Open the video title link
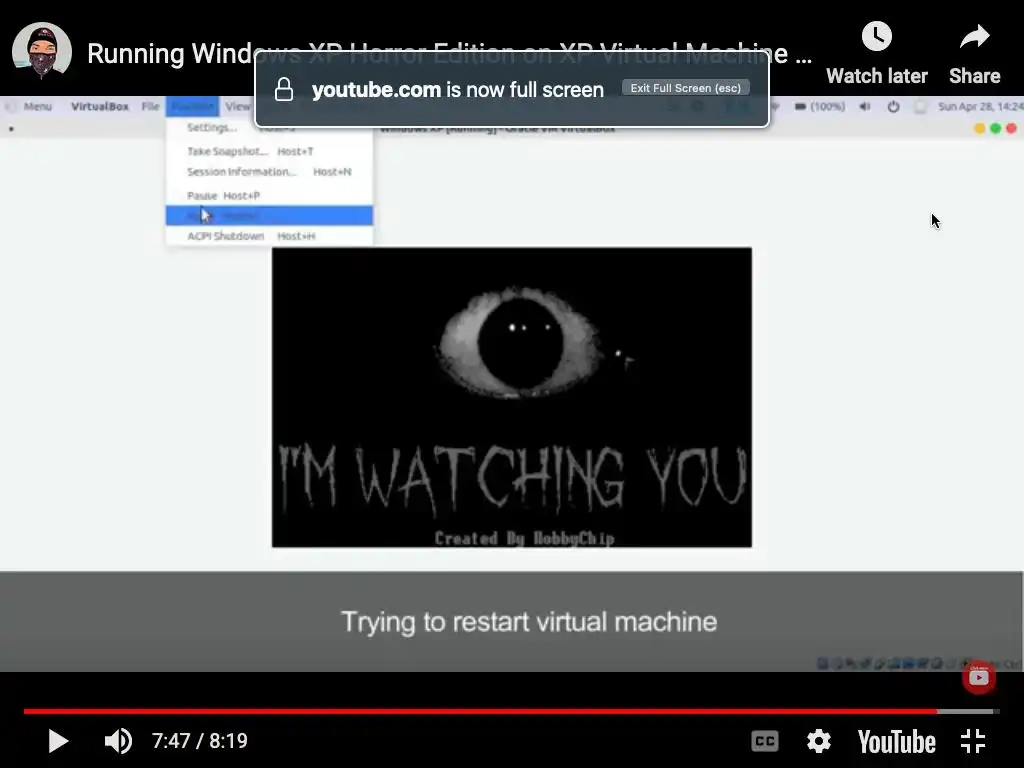The height and width of the screenshot is (768, 1024). (x=449, y=54)
